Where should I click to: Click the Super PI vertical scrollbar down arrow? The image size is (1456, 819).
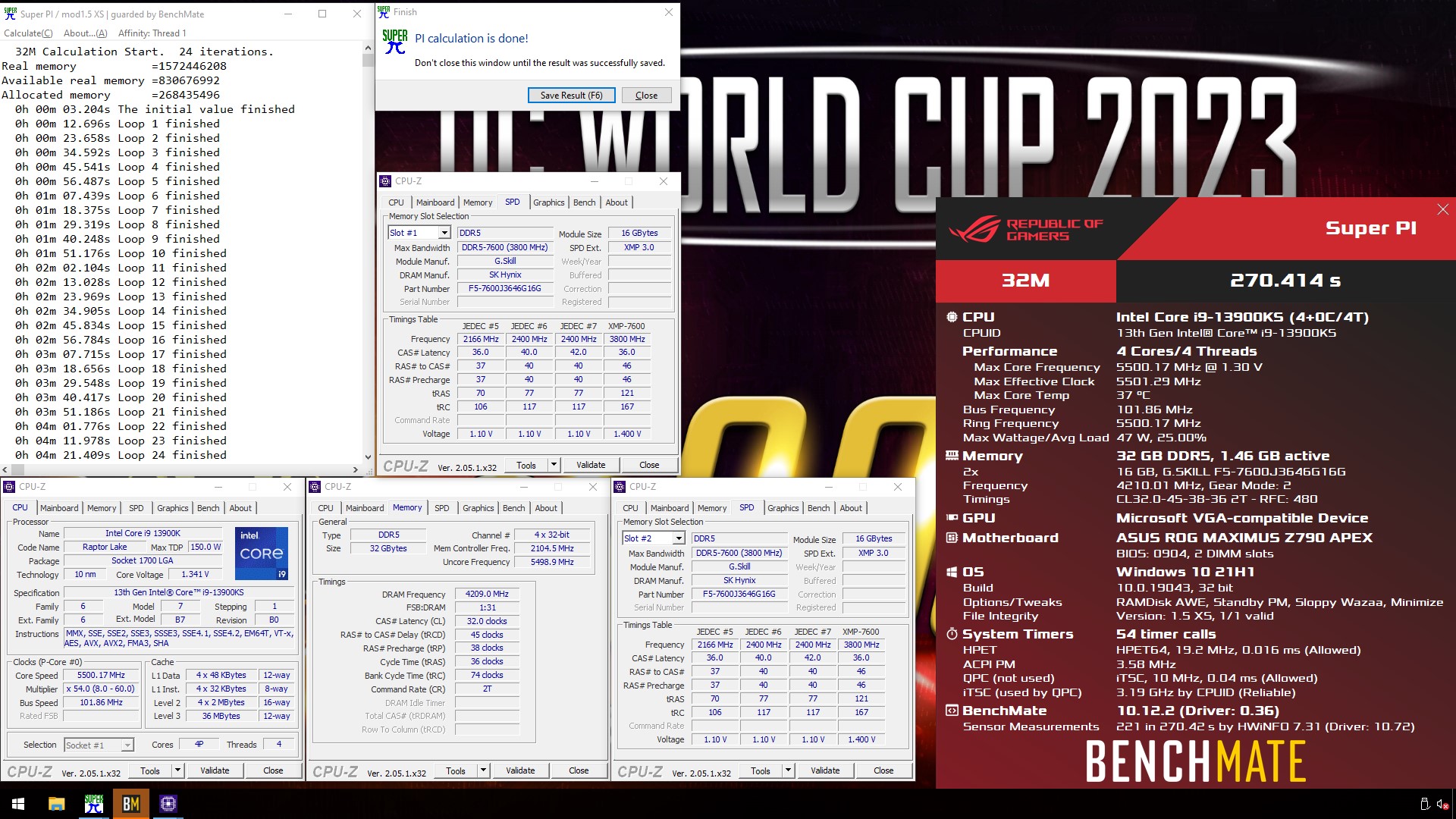coord(368,457)
